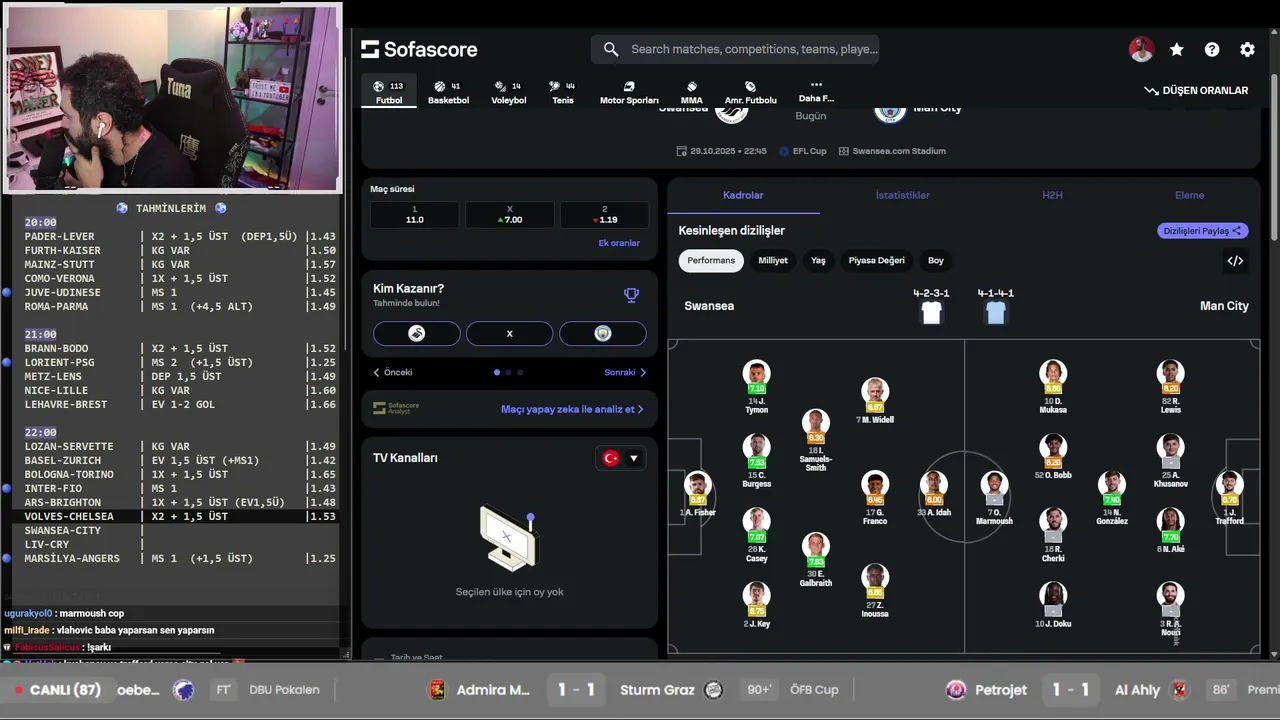Open player M. Widell avatar

tap(875, 391)
